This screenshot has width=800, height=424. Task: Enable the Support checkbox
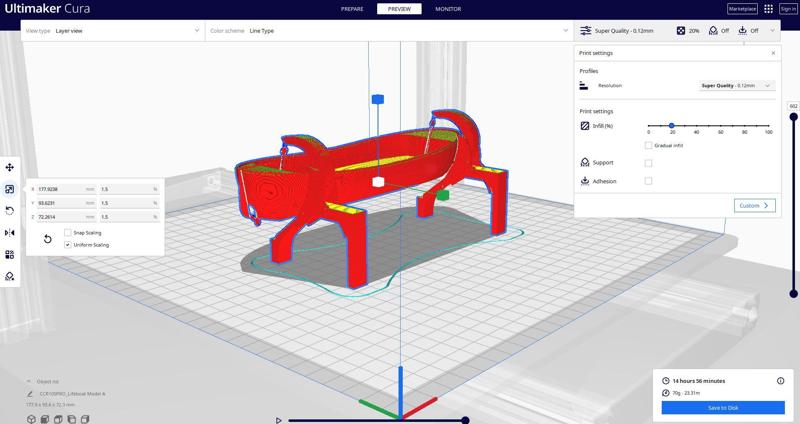point(648,163)
